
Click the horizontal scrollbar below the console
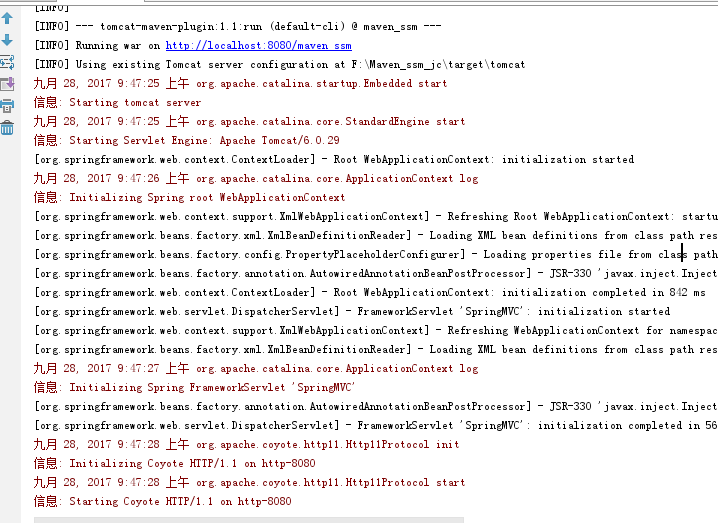point(249,520)
